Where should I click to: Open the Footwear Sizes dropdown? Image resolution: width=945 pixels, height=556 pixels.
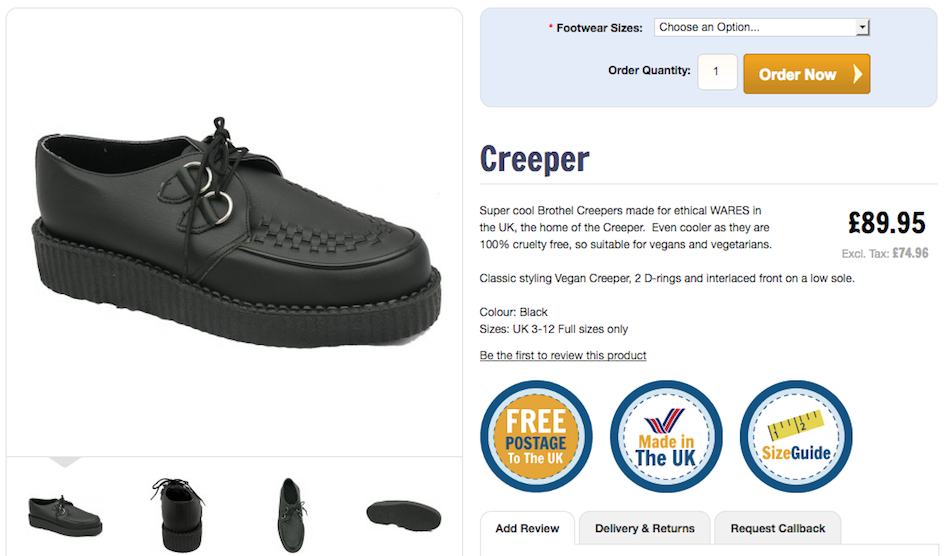[762, 27]
